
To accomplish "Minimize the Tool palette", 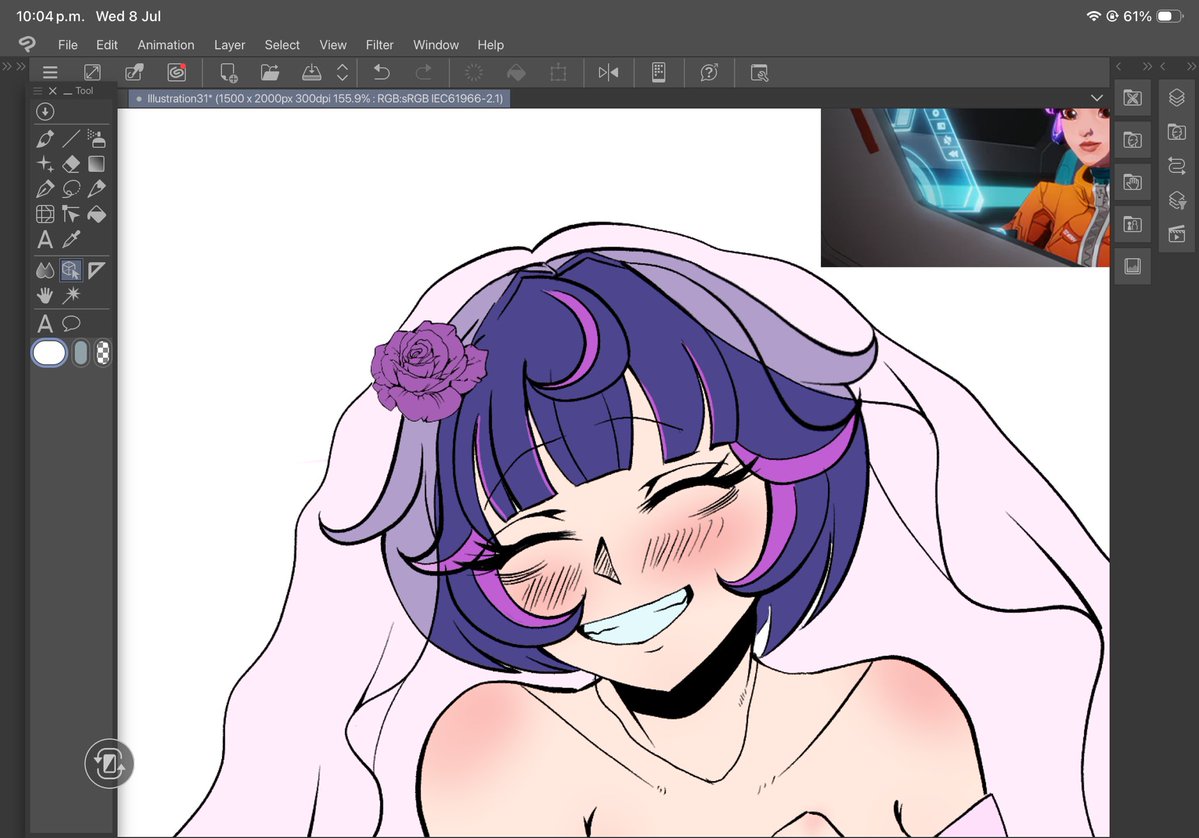I will point(68,91).
